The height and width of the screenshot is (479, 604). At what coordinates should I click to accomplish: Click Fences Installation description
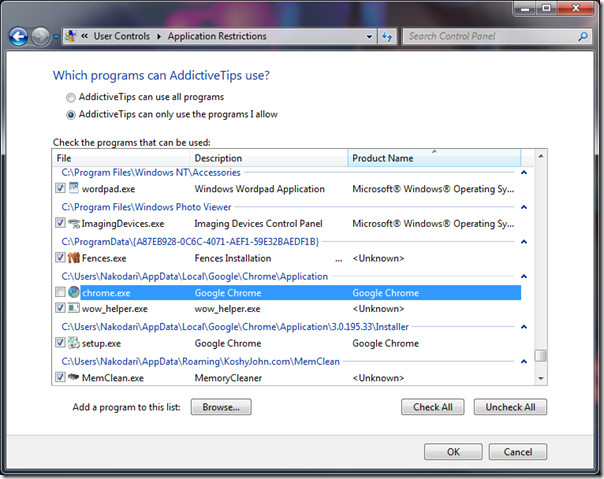coord(233,259)
